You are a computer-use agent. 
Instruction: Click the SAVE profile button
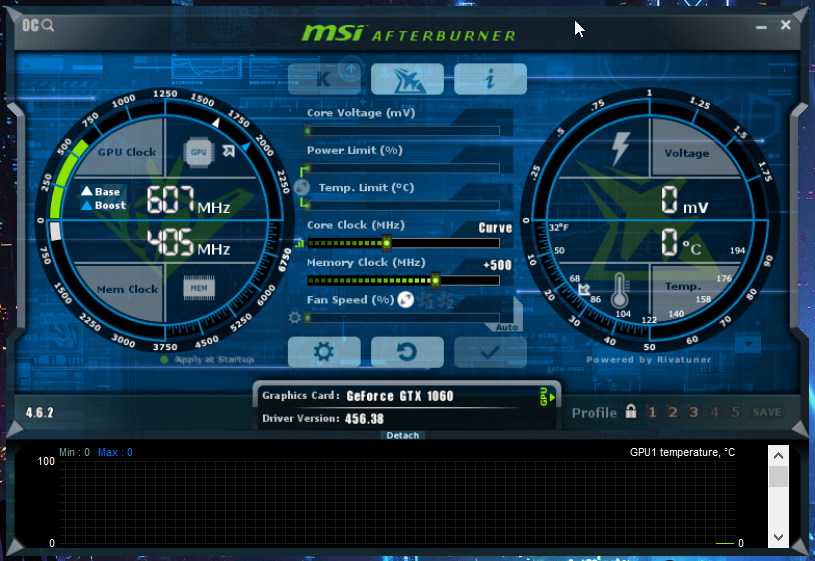[x=767, y=412]
